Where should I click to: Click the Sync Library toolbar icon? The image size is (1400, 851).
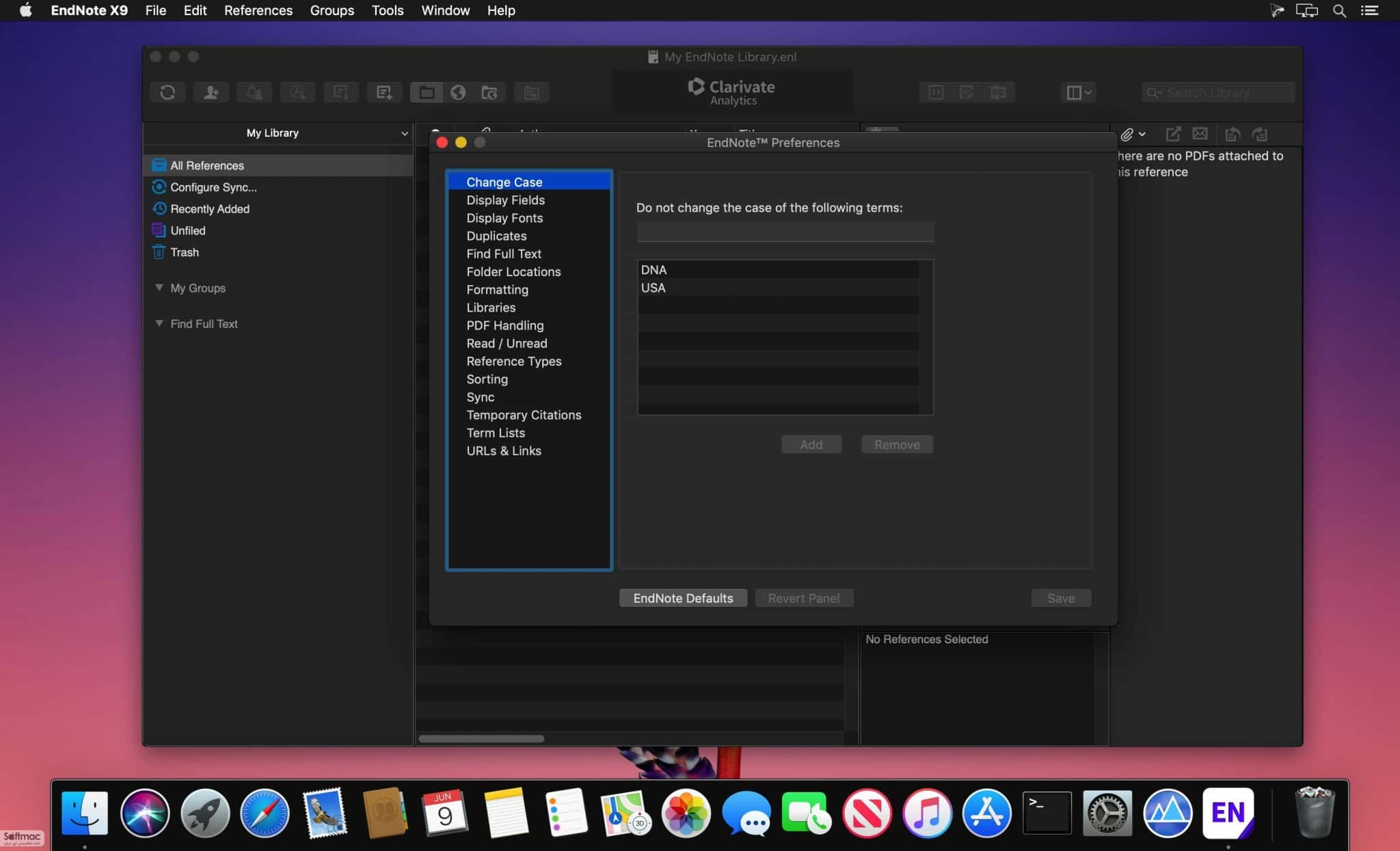coord(167,92)
